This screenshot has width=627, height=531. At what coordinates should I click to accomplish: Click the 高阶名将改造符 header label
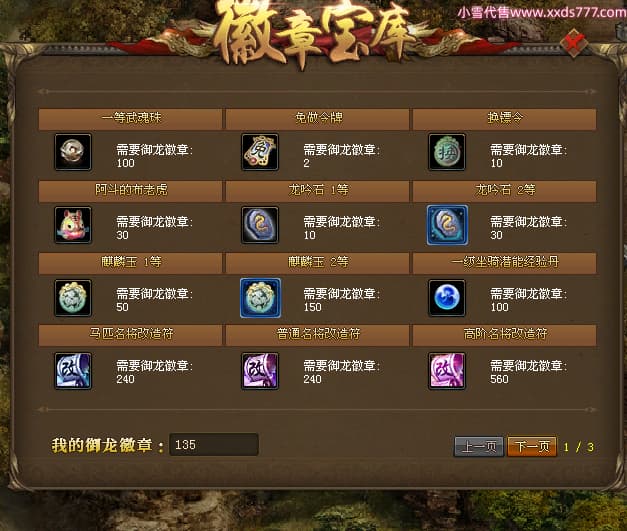pos(505,334)
